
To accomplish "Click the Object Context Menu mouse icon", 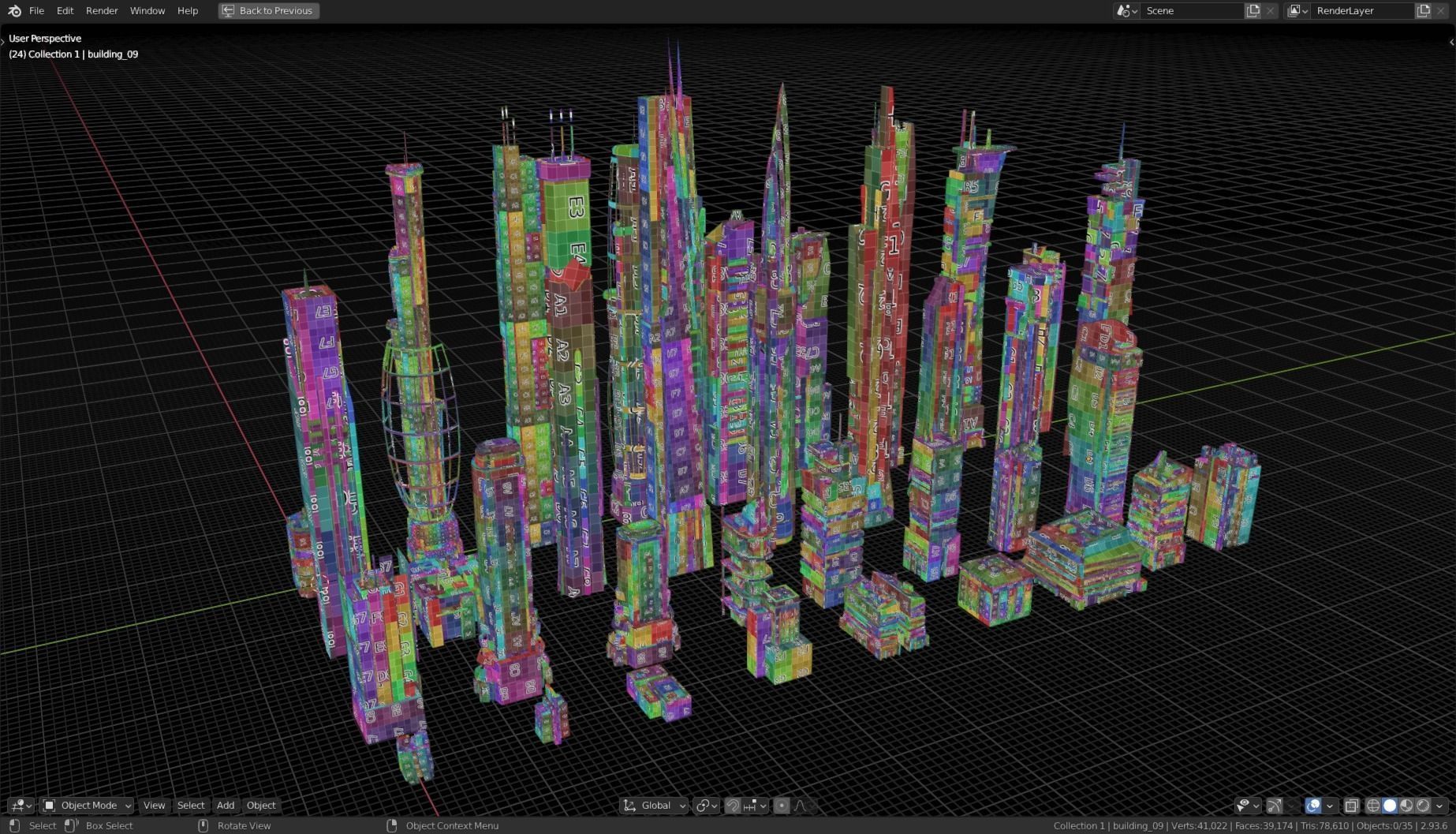I will tap(392, 825).
